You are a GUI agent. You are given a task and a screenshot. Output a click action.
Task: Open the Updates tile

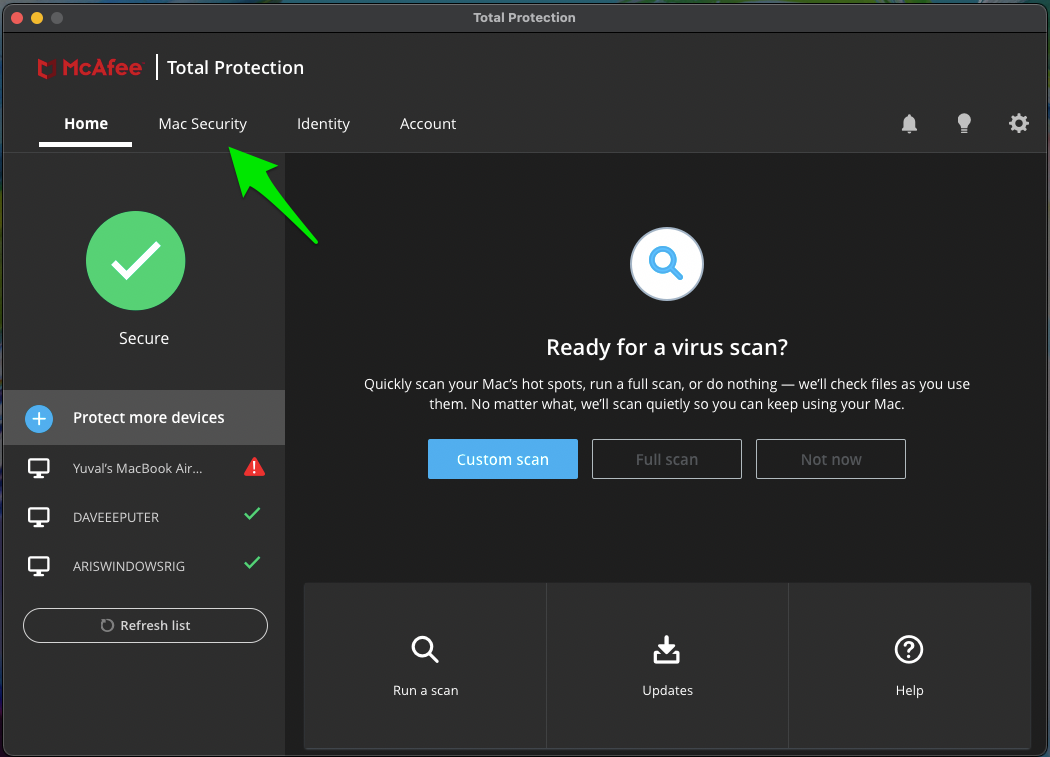pyautogui.click(x=667, y=666)
